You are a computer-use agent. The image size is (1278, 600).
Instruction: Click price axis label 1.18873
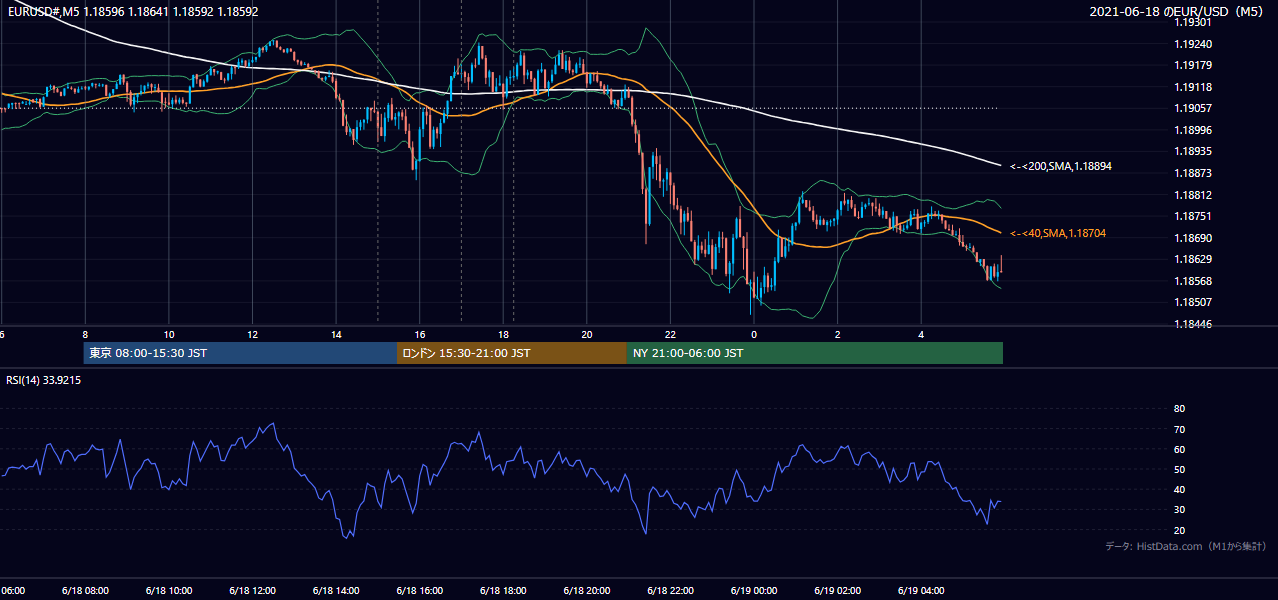coord(1192,173)
